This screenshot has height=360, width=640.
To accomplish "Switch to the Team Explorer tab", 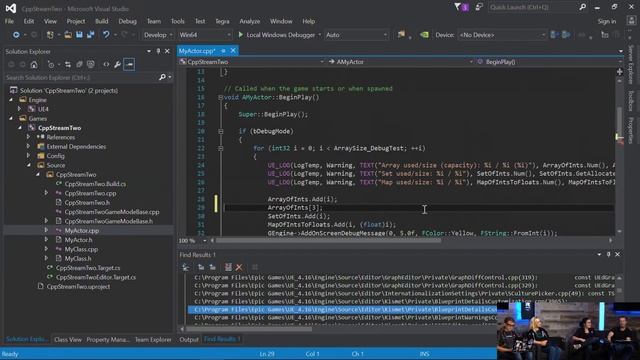I will coord(153,339).
